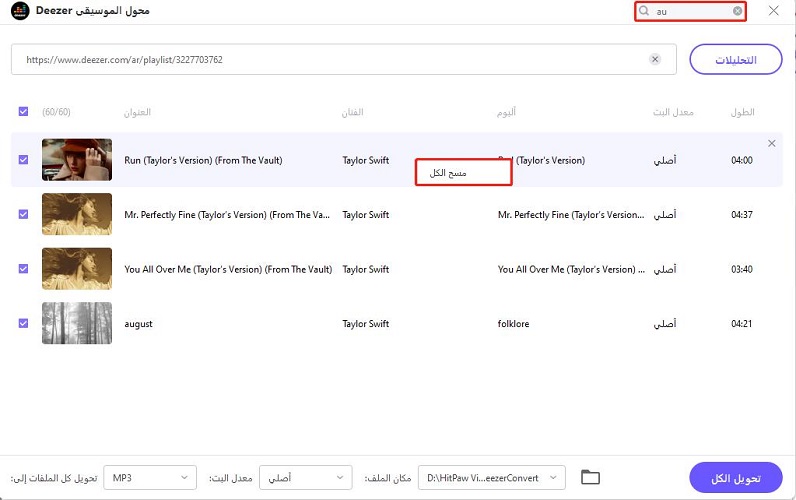This screenshot has width=796, height=500.
Task: Open the bitrate 'أصلي' dropdown at bottom
Action: [306, 478]
